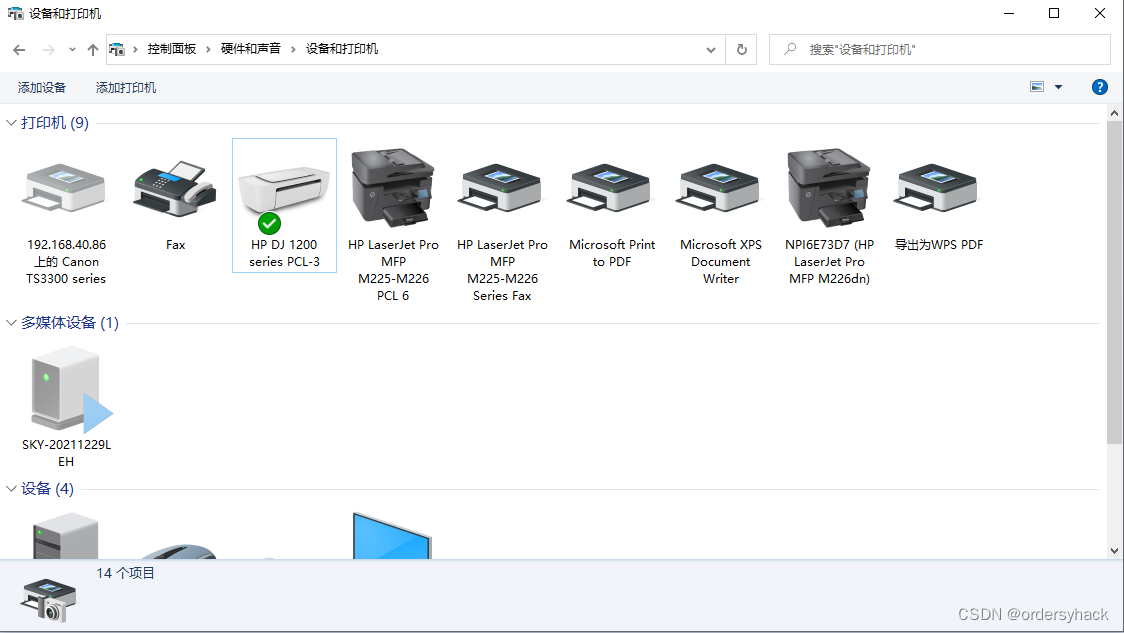Select HP LaserJet Pro MFP M225-M226 PCL 6
Image resolution: width=1124 pixels, height=633 pixels.
(393, 188)
